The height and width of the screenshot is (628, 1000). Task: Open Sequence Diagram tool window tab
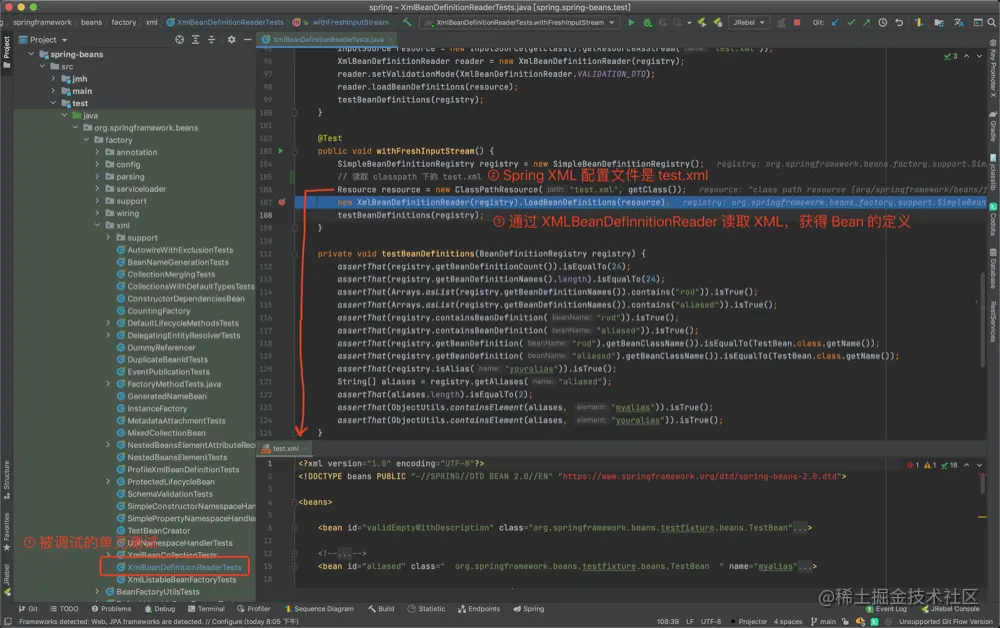[x=319, y=609]
